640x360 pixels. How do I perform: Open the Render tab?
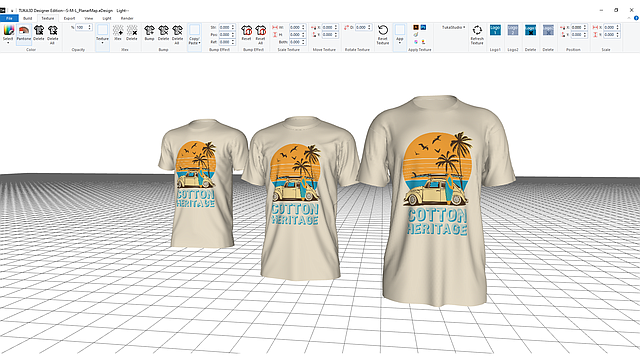(x=127, y=18)
